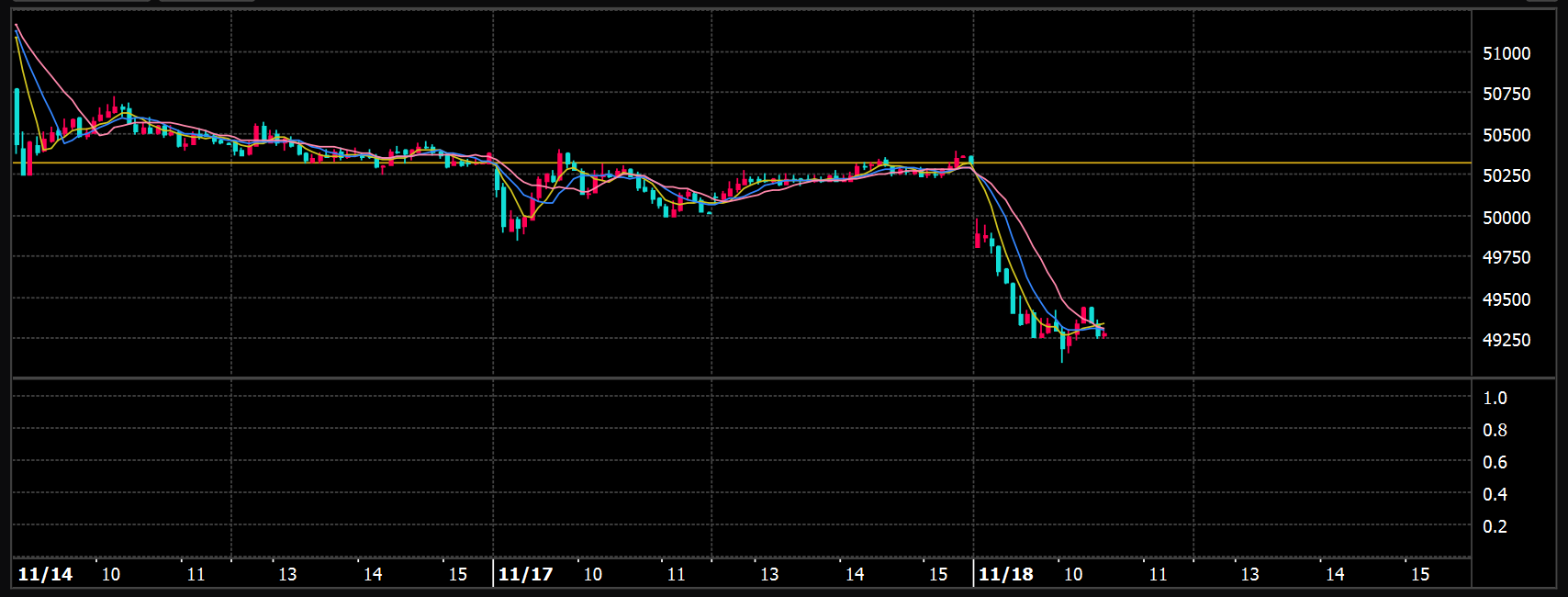Click the first red candle of 11/18

click(x=978, y=234)
